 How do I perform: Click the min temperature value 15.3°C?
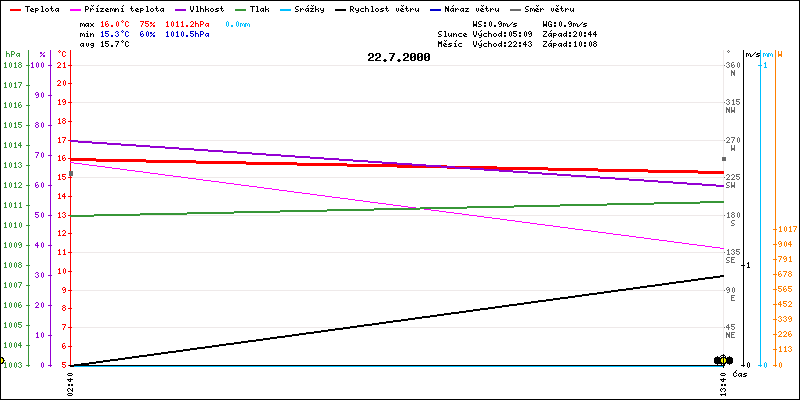(117, 34)
